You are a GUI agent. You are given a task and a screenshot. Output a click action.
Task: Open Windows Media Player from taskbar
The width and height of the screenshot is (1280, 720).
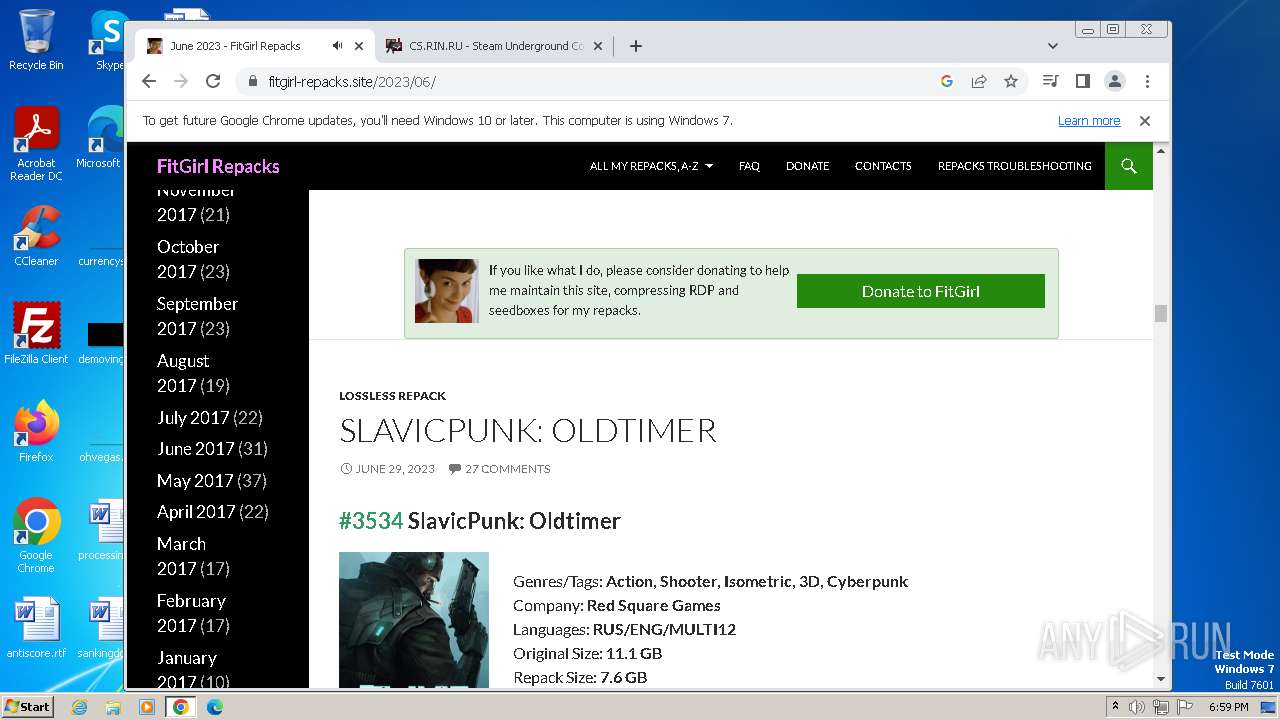147,707
